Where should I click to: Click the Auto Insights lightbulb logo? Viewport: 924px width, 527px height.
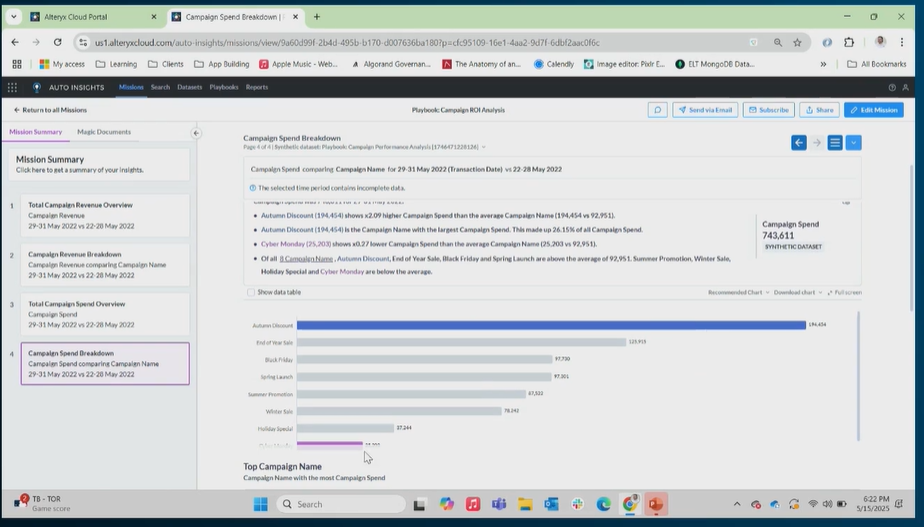click(x=37, y=87)
